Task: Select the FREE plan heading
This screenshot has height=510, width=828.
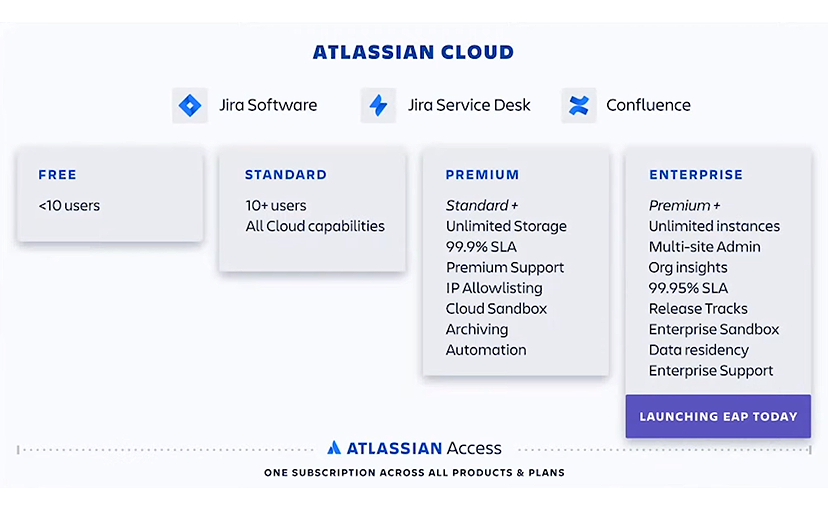Action: pyautogui.click(x=58, y=175)
